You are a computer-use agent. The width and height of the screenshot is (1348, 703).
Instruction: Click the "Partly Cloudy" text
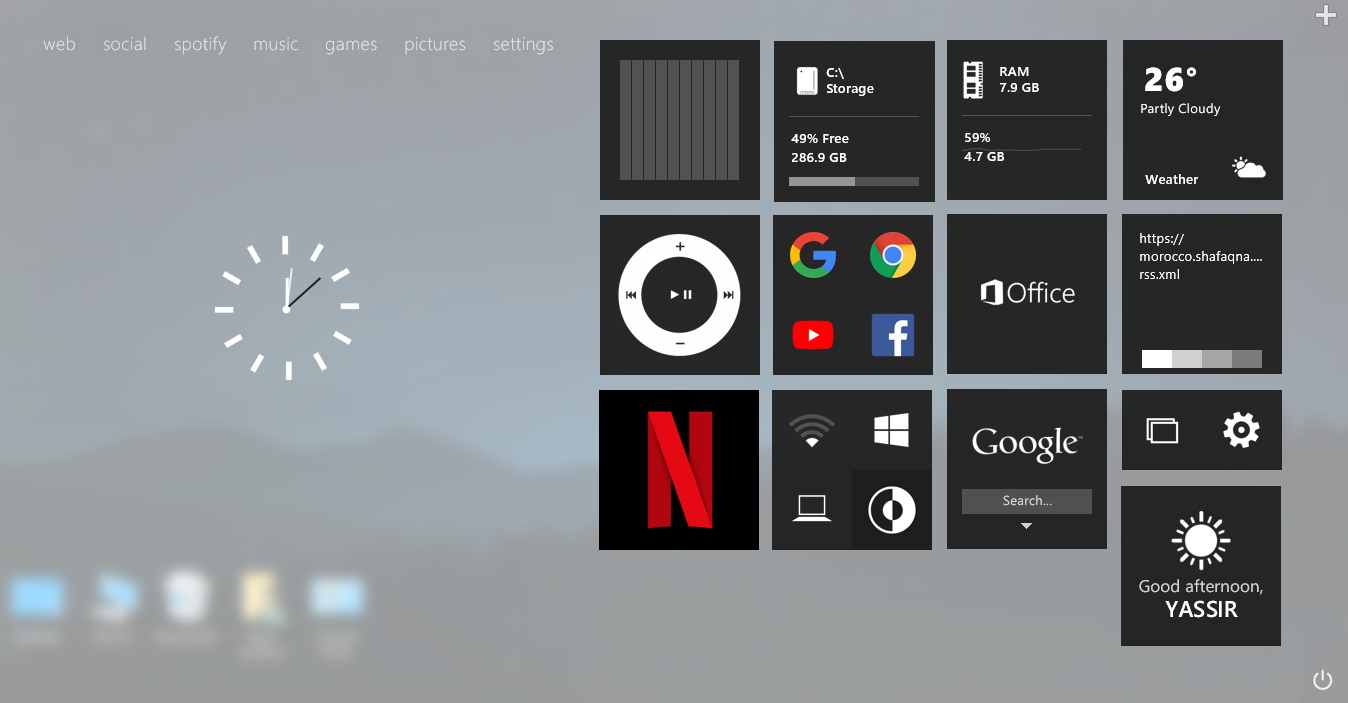(x=1180, y=108)
